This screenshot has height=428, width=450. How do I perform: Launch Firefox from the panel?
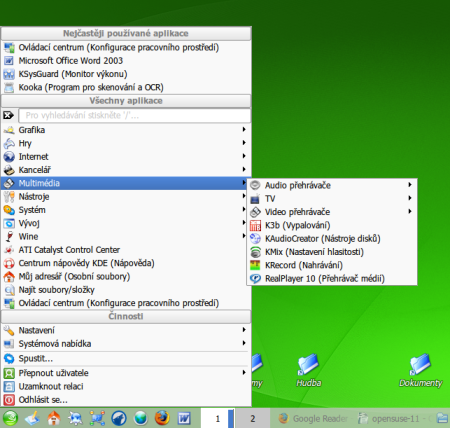click(162, 418)
